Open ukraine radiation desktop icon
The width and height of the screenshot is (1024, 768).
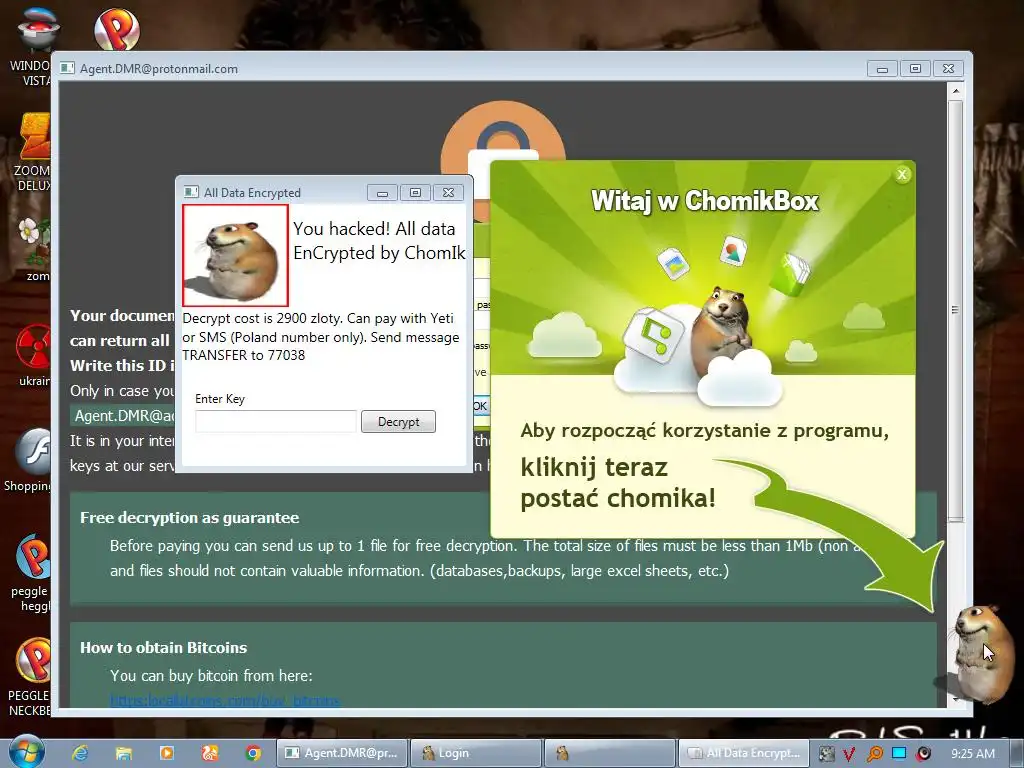[x=33, y=355]
